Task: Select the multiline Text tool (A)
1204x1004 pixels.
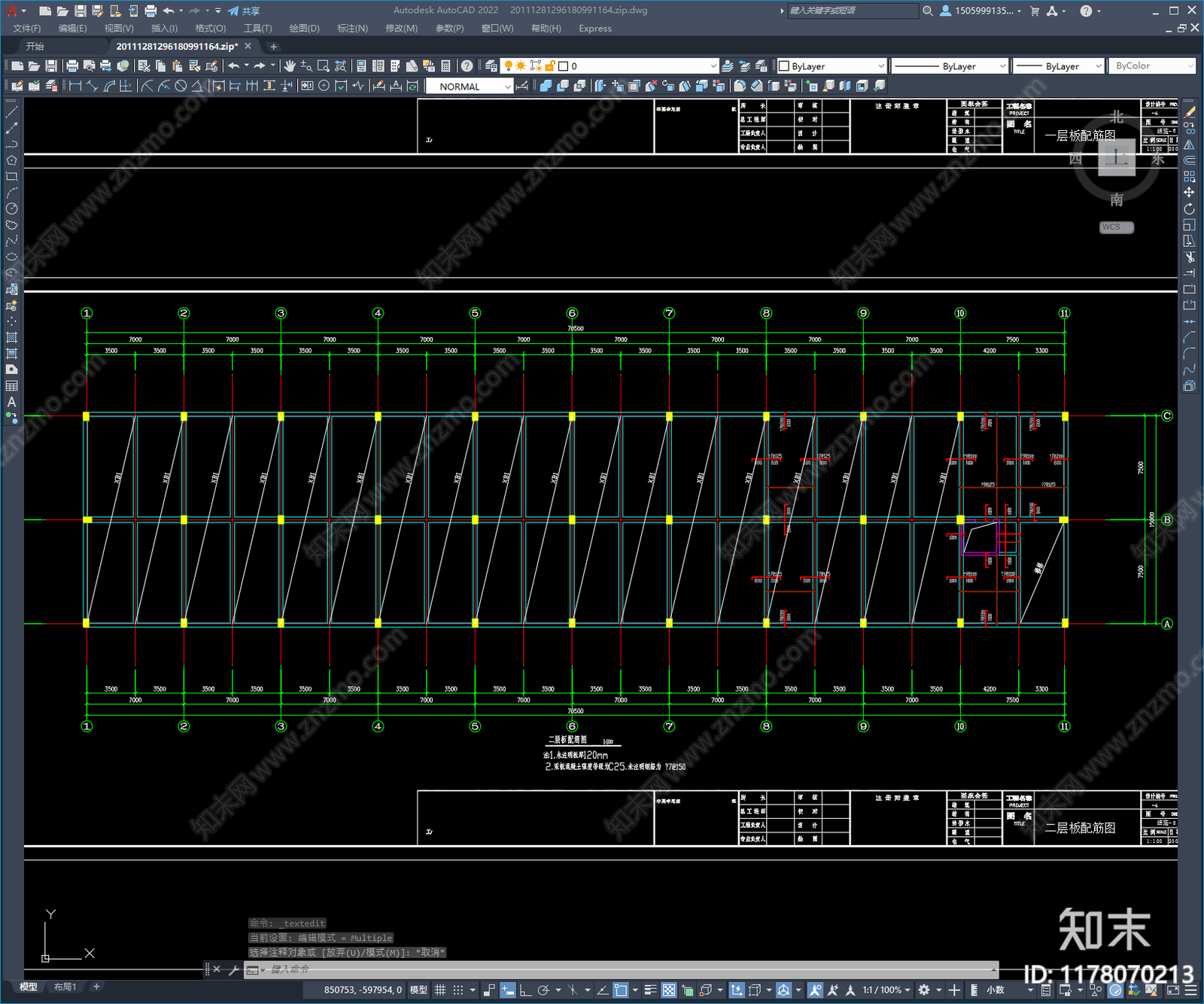Action: coord(11,402)
